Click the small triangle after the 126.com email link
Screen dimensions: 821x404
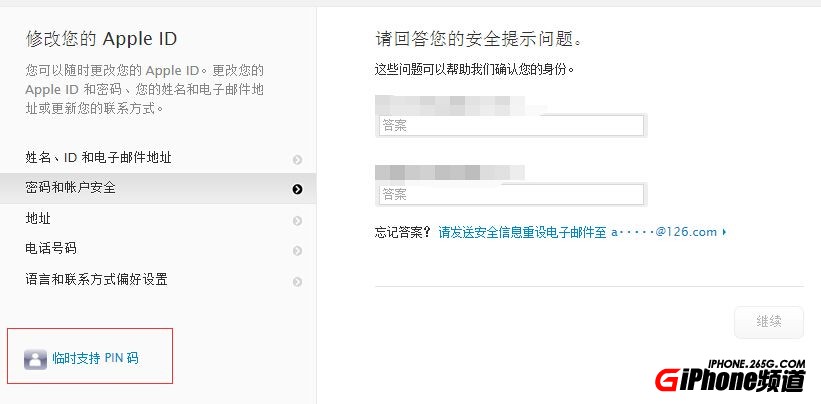pyautogui.click(x=723, y=232)
